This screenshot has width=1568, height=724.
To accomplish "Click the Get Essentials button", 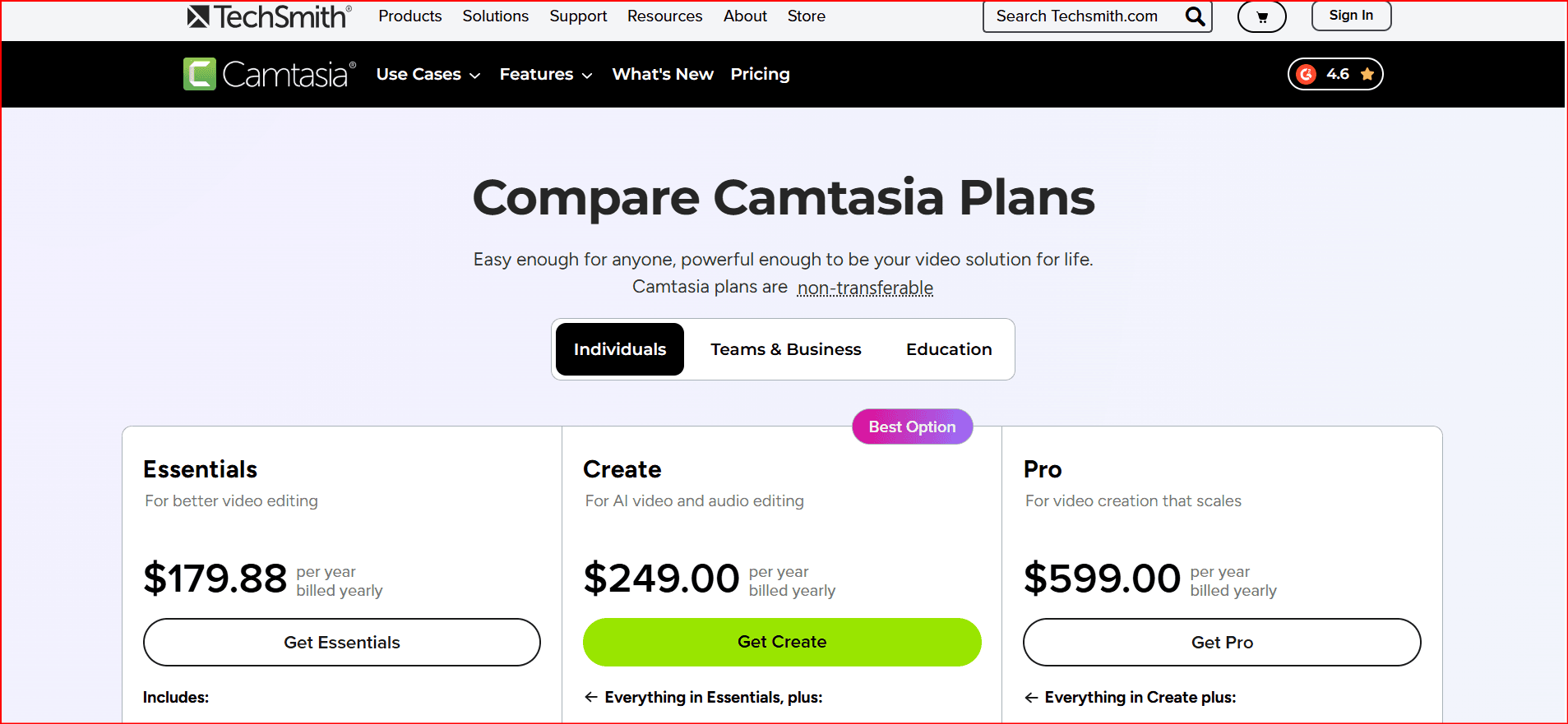I will 341,642.
